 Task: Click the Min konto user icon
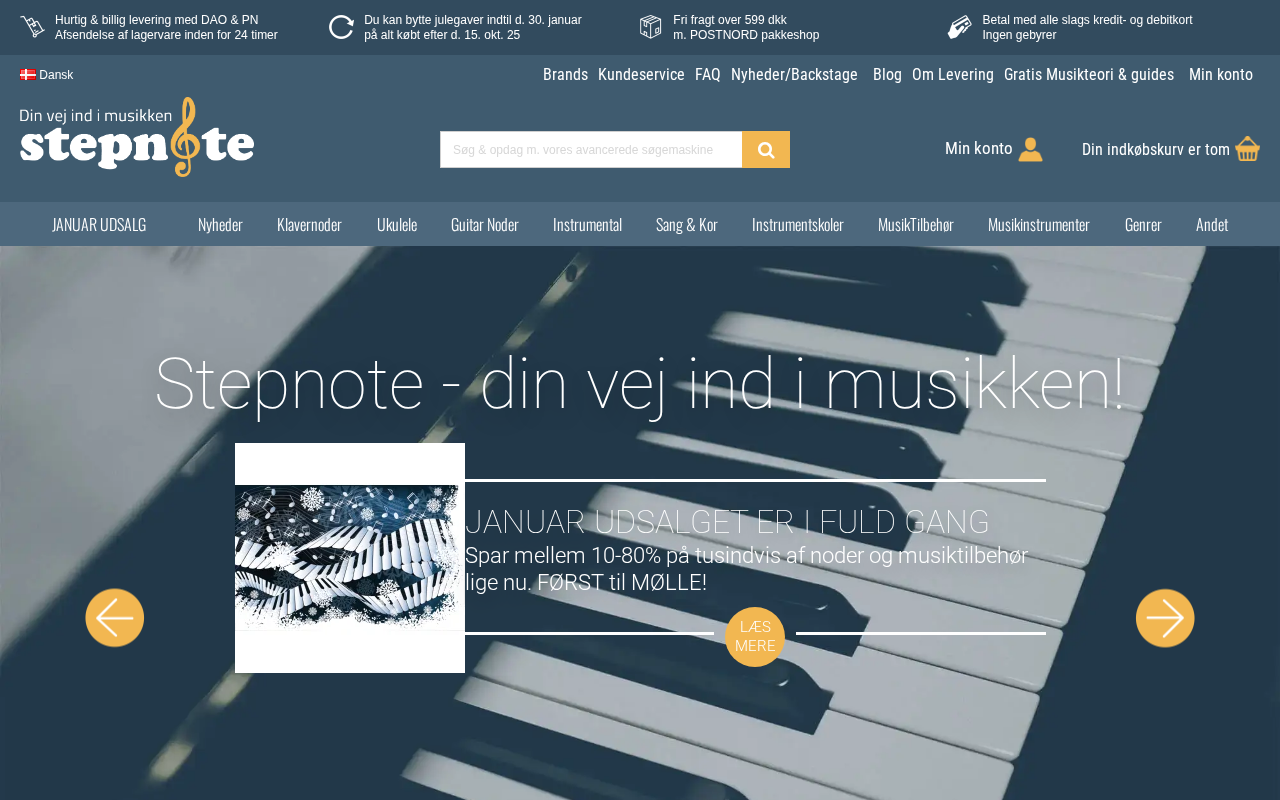1030,149
